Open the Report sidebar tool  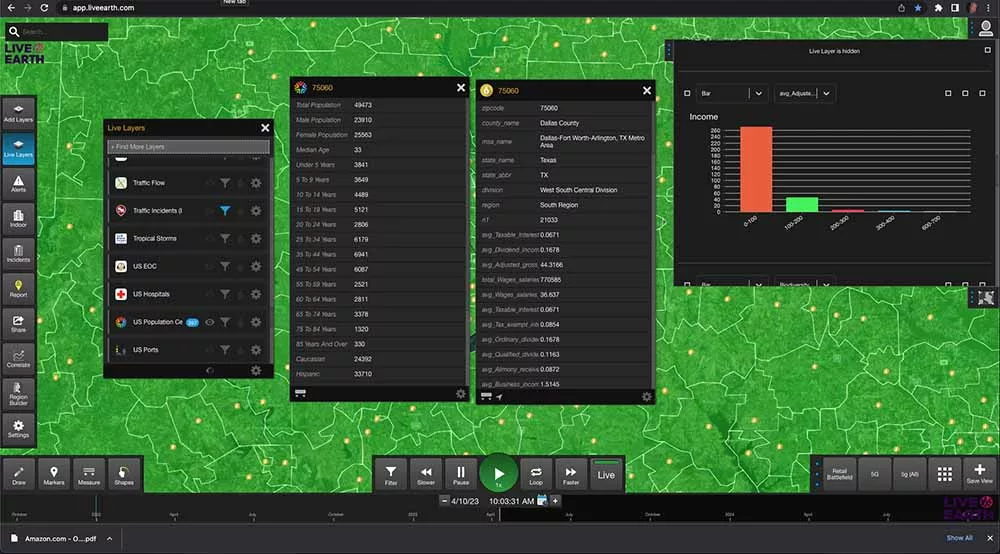(x=18, y=289)
